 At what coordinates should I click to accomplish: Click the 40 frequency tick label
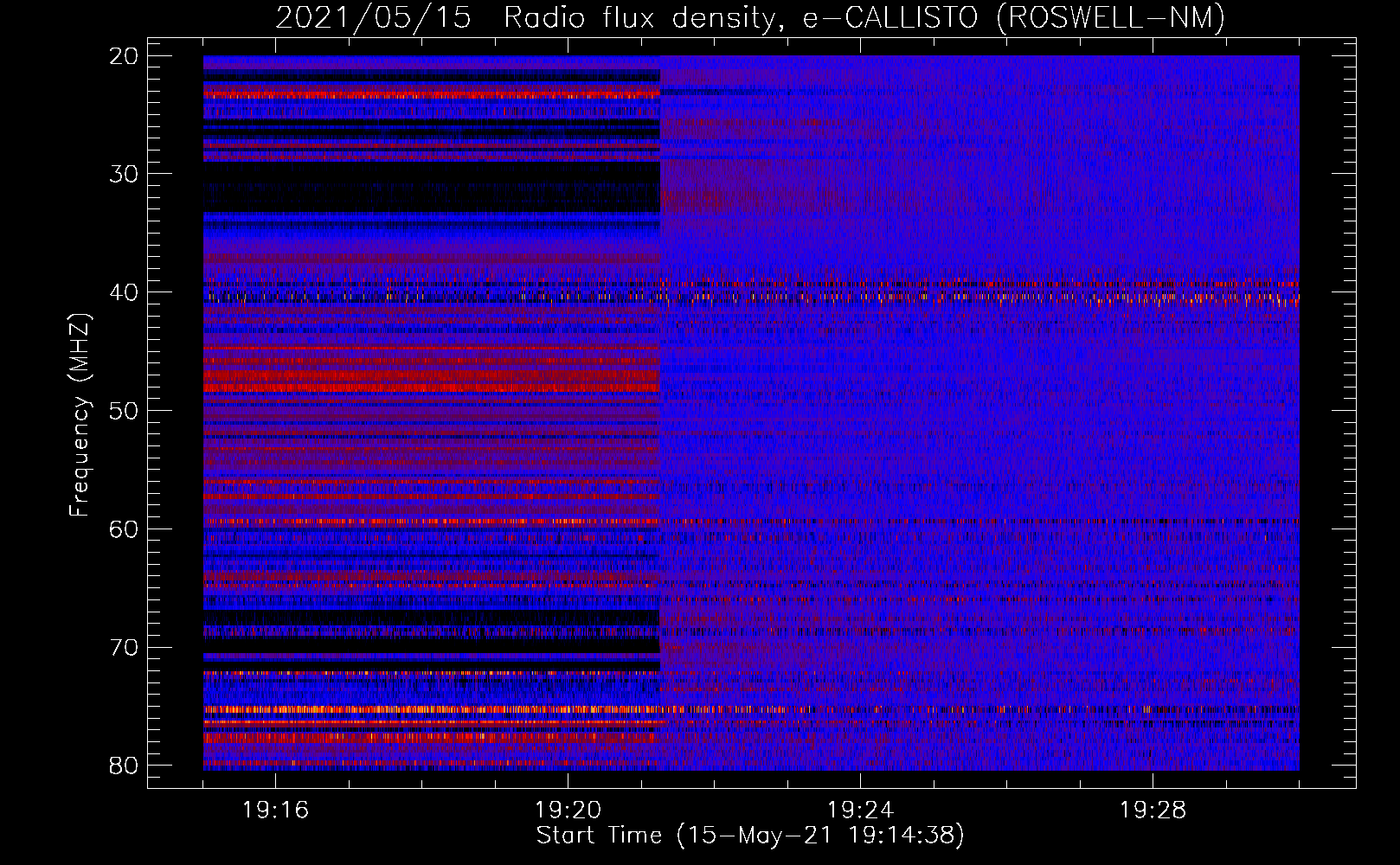coord(125,292)
